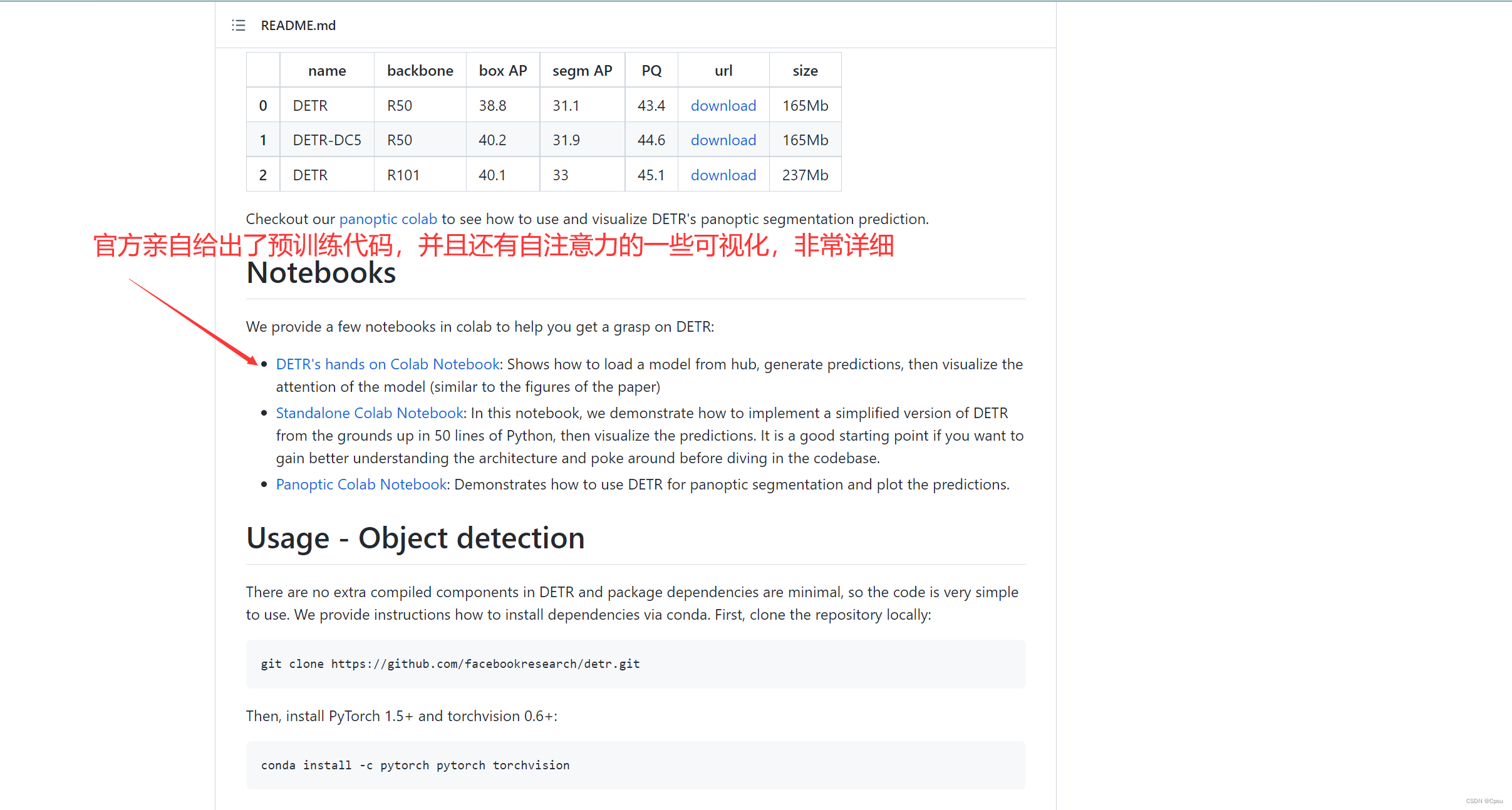The width and height of the screenshot is (1512, 810).
Task: Open the README table of contents icon
Action: [238, 25]
